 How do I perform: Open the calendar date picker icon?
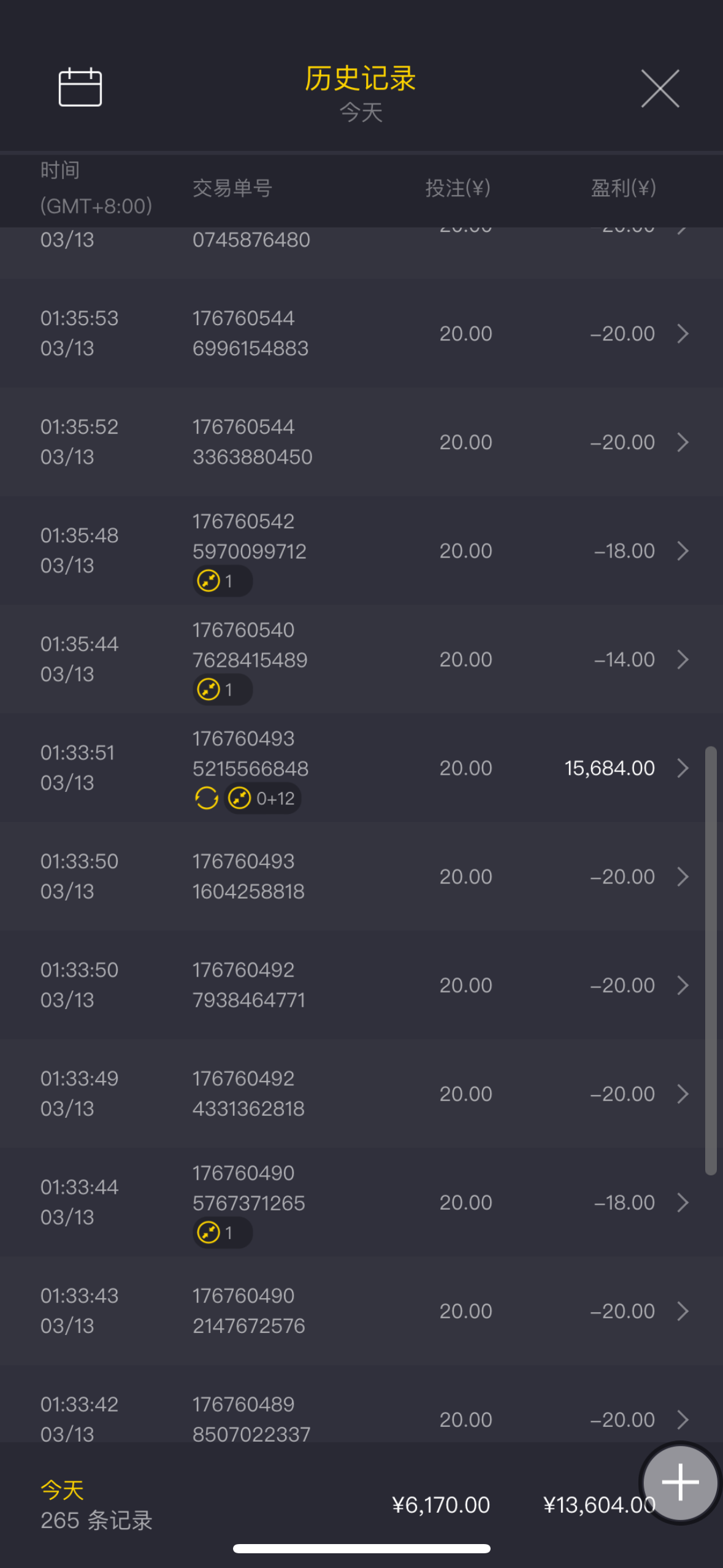80,87
